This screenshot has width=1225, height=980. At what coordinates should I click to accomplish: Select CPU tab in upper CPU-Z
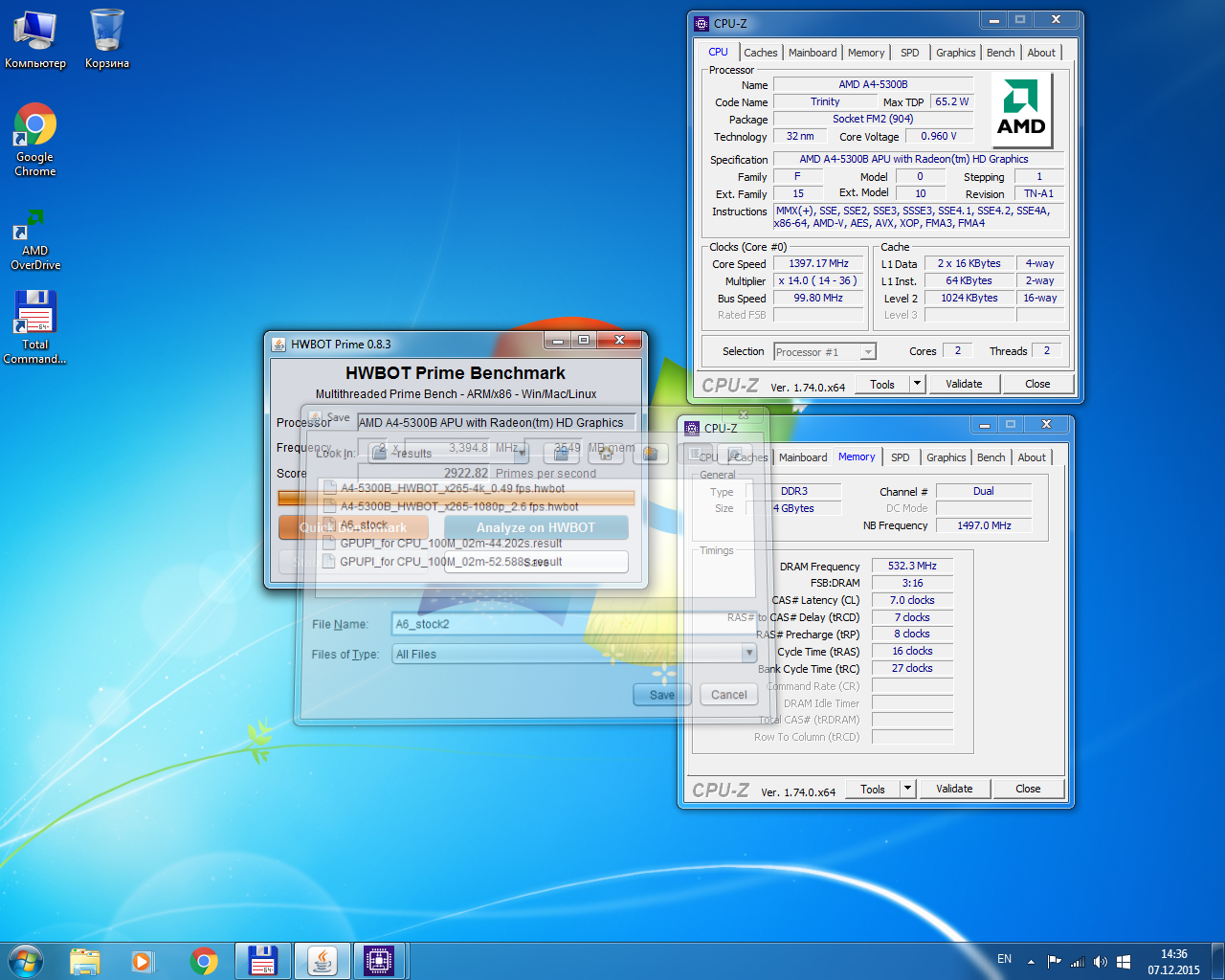point(718,52)
